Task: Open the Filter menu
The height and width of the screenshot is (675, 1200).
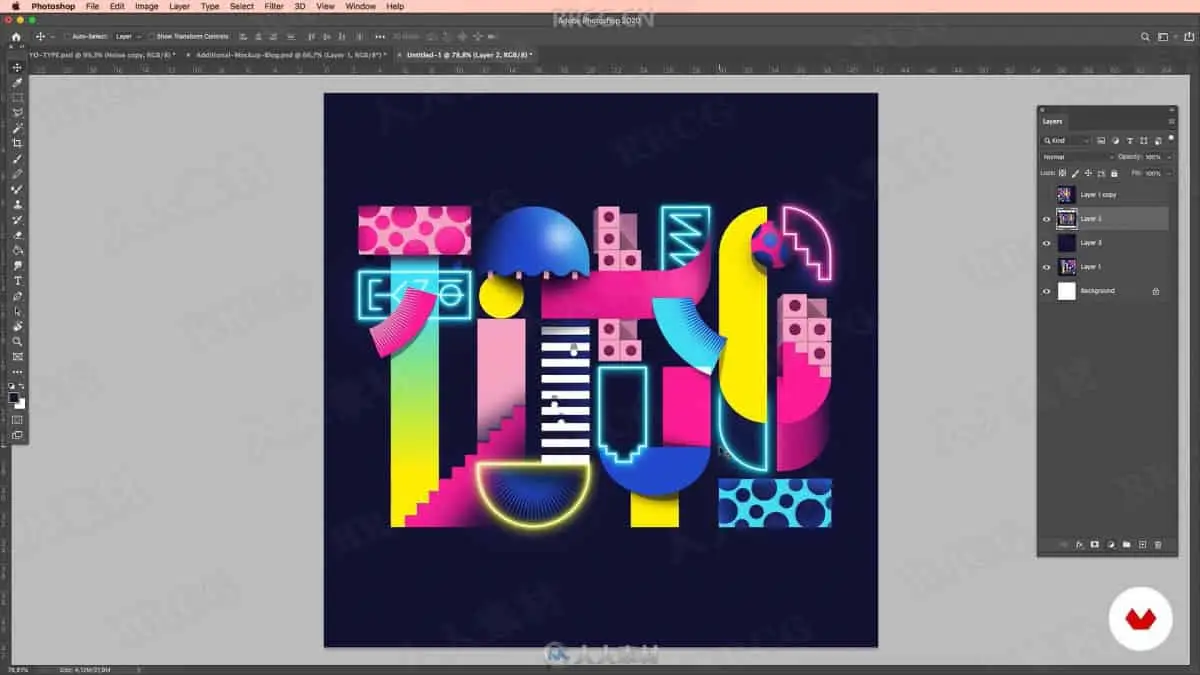Action: [x=274, y=6]
